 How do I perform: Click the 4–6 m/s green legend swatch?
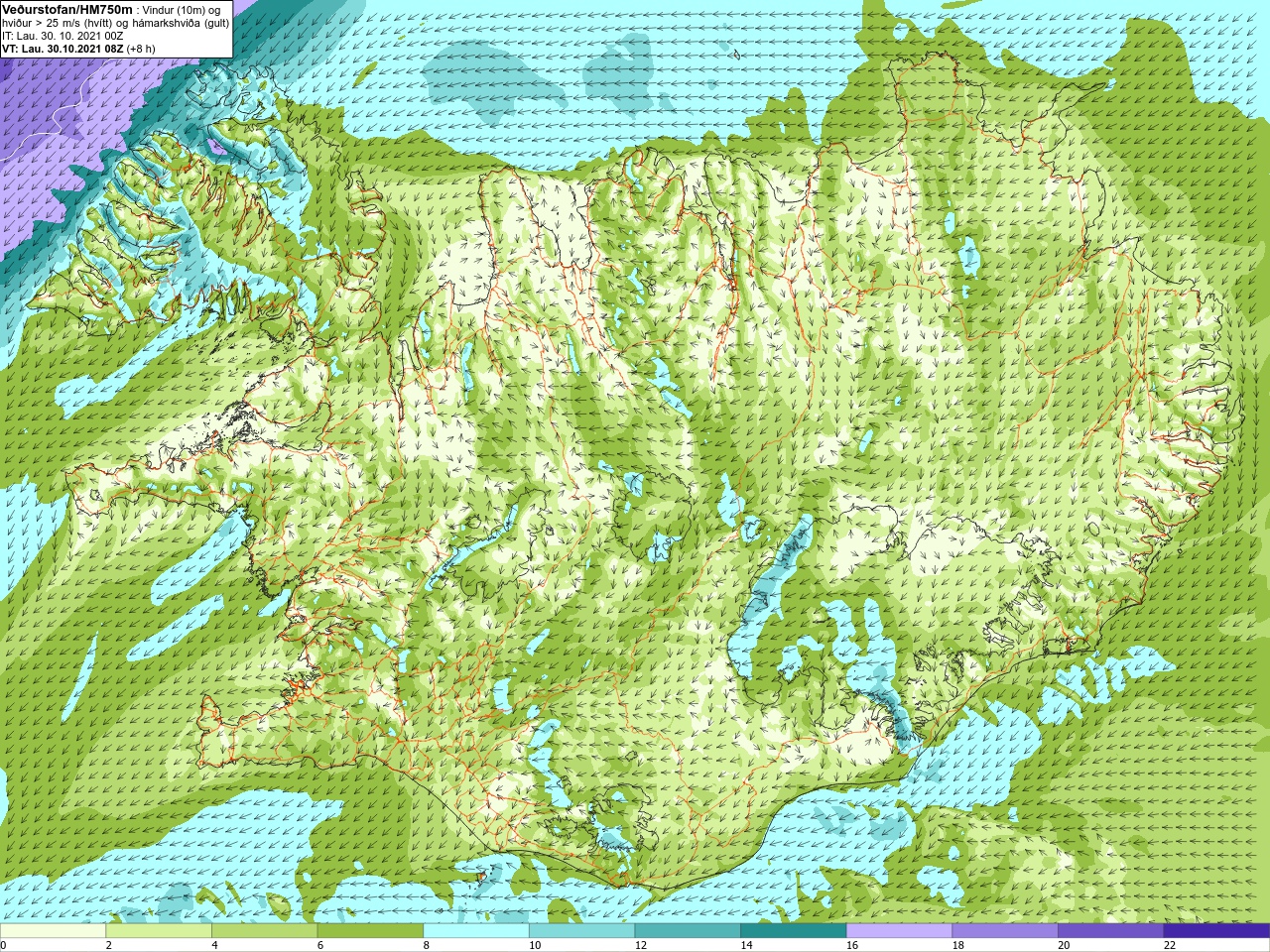tap(264, 931)
